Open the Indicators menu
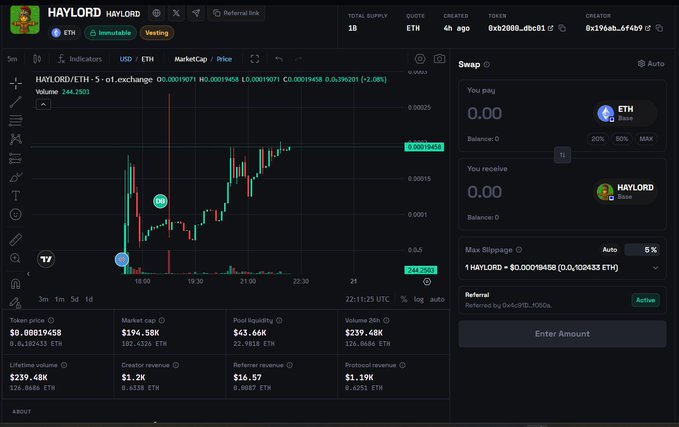Screen dimensions: 679x427 [x=80, y=59]
